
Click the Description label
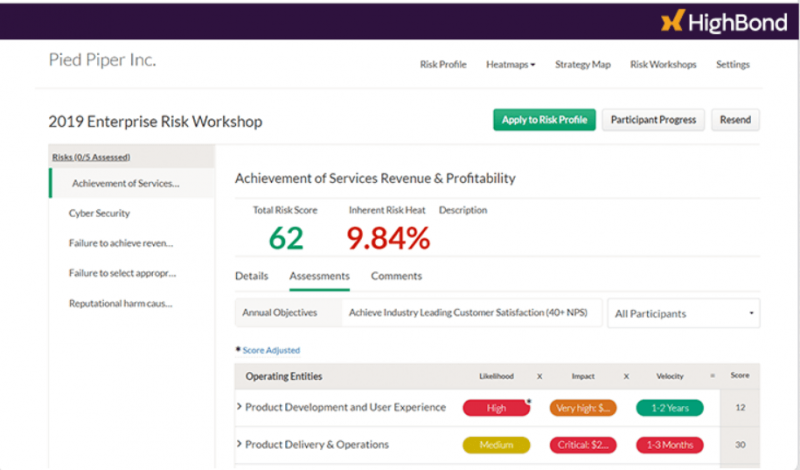pyautogui.click(x=463, y=210)
